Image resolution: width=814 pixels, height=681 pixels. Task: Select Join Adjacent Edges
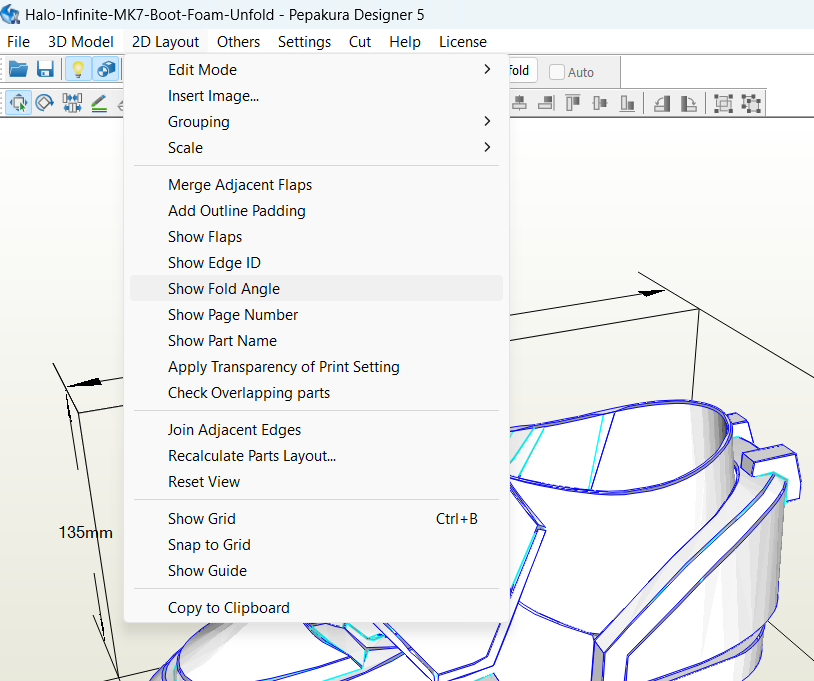tap(316, 430)
